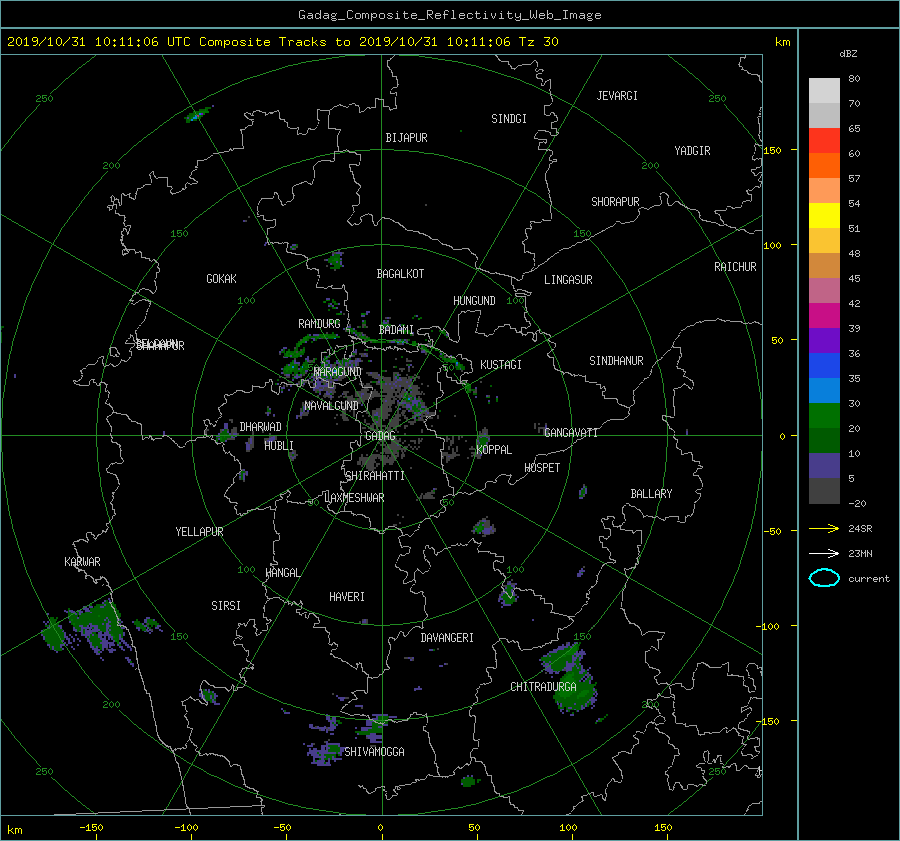This screenshot has height=841, width=900.
Task: Click the BALLARY city label
Action: 651,494
